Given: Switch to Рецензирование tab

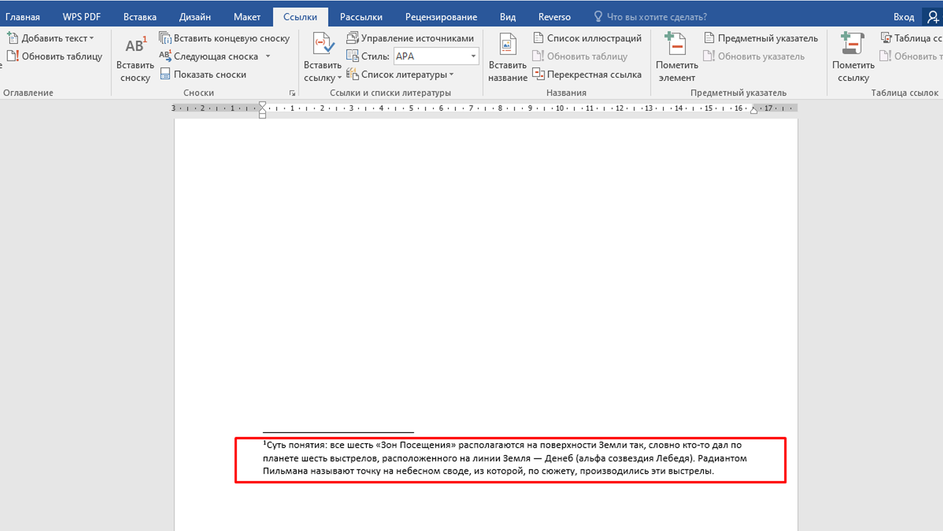Looking at the screenshot, I should point(441,17).
